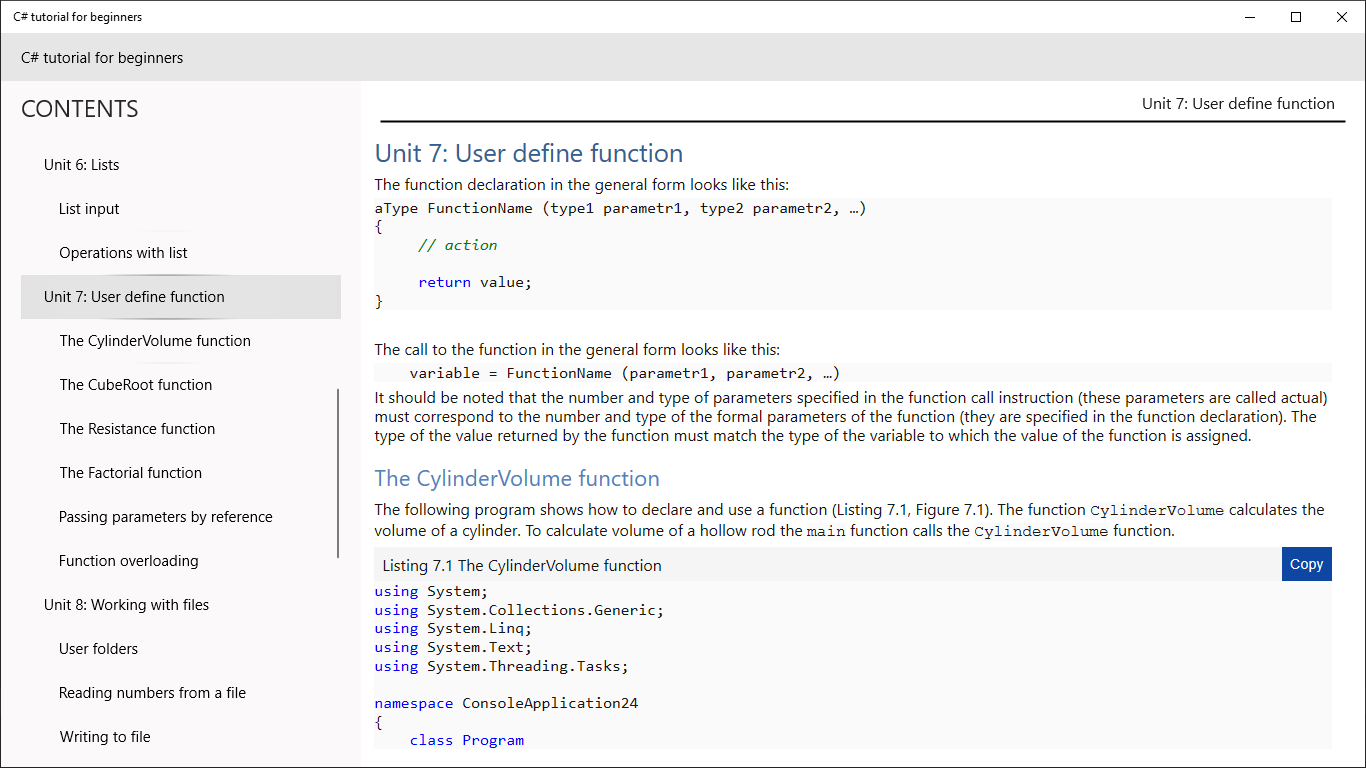Open The Resistance function entry

click(137, 429)
